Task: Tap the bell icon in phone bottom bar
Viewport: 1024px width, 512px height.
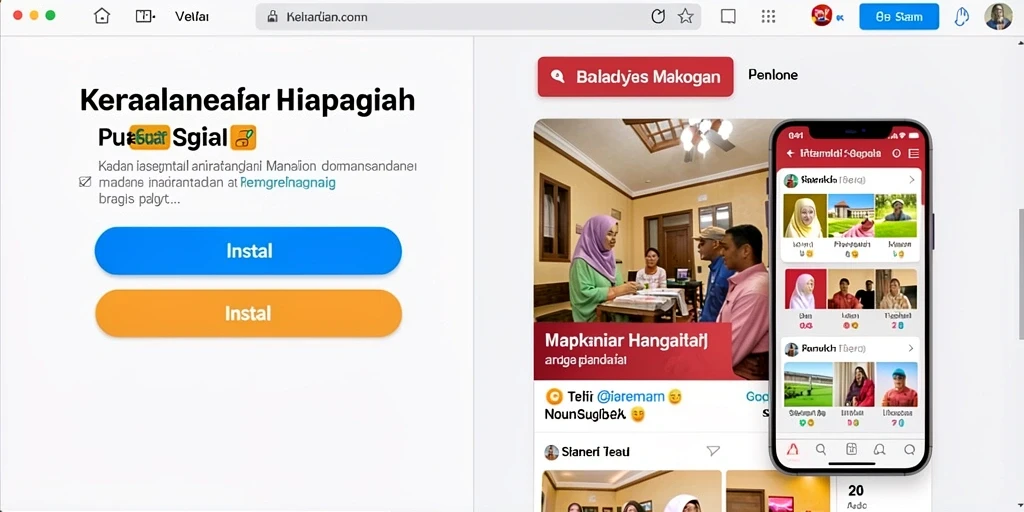Action: coord(880,449)
